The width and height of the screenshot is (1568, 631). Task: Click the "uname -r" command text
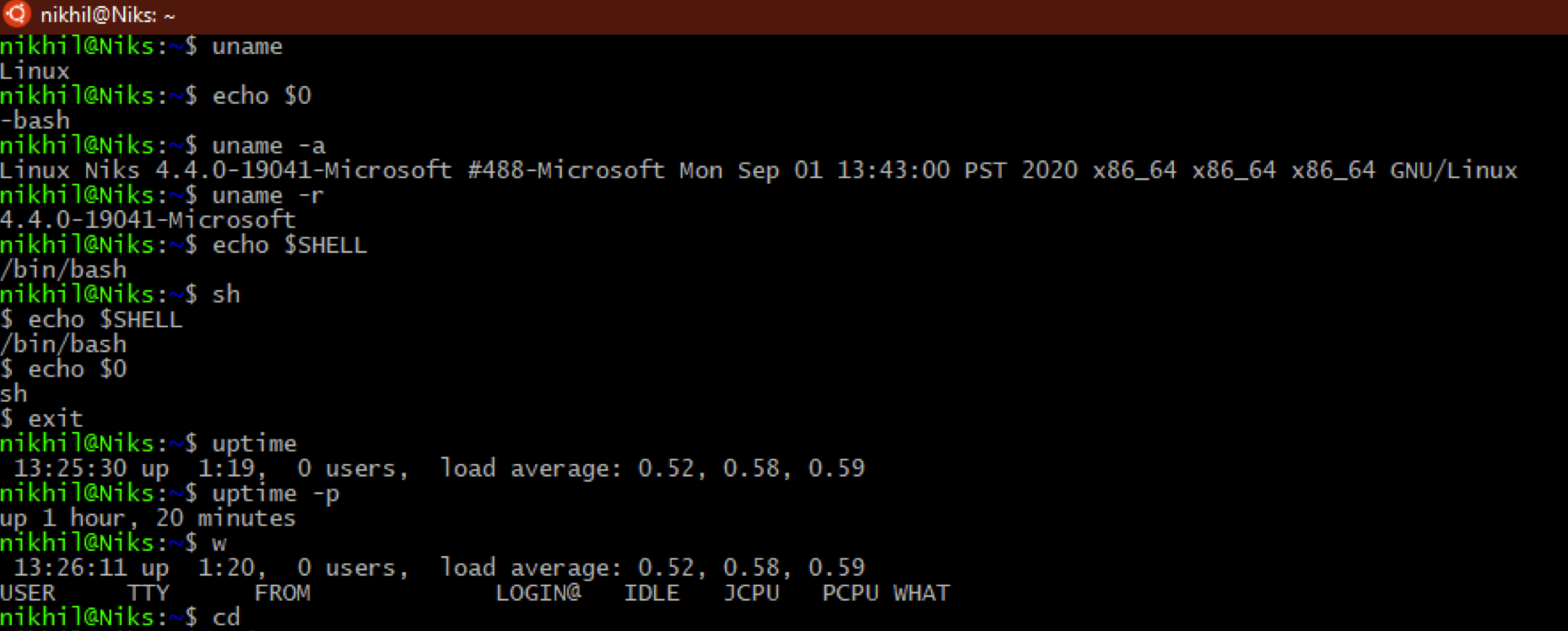click(268, 196)
